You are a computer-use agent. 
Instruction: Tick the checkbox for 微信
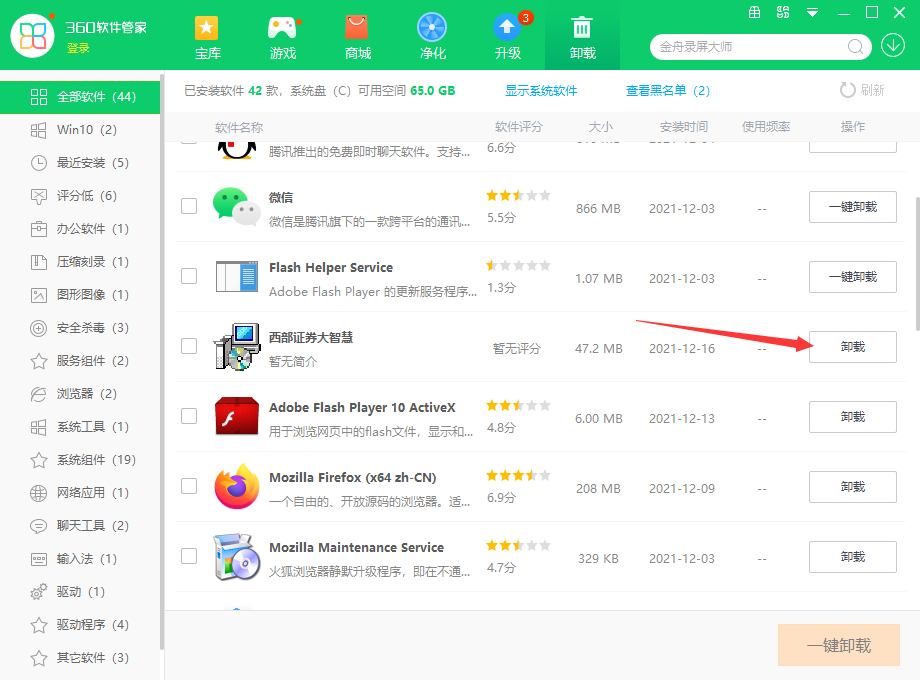[189, 206]
